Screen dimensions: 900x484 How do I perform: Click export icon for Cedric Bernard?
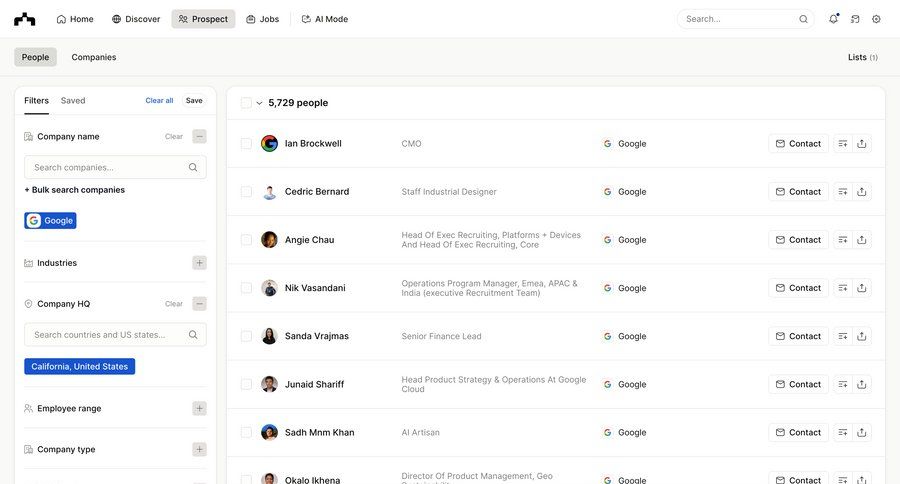point(862,192)
